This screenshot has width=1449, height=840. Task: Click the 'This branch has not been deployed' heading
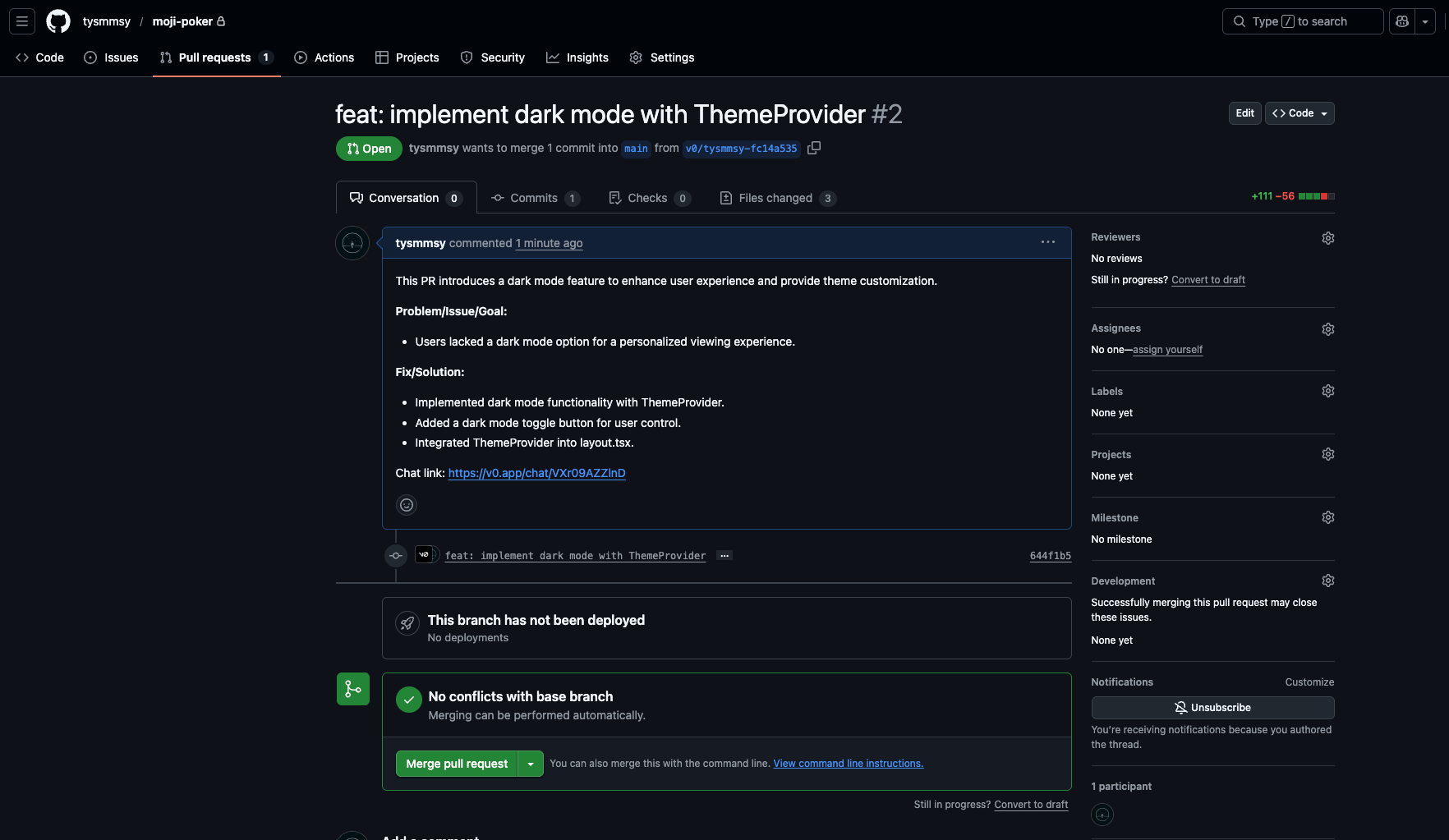coord(536,620)
